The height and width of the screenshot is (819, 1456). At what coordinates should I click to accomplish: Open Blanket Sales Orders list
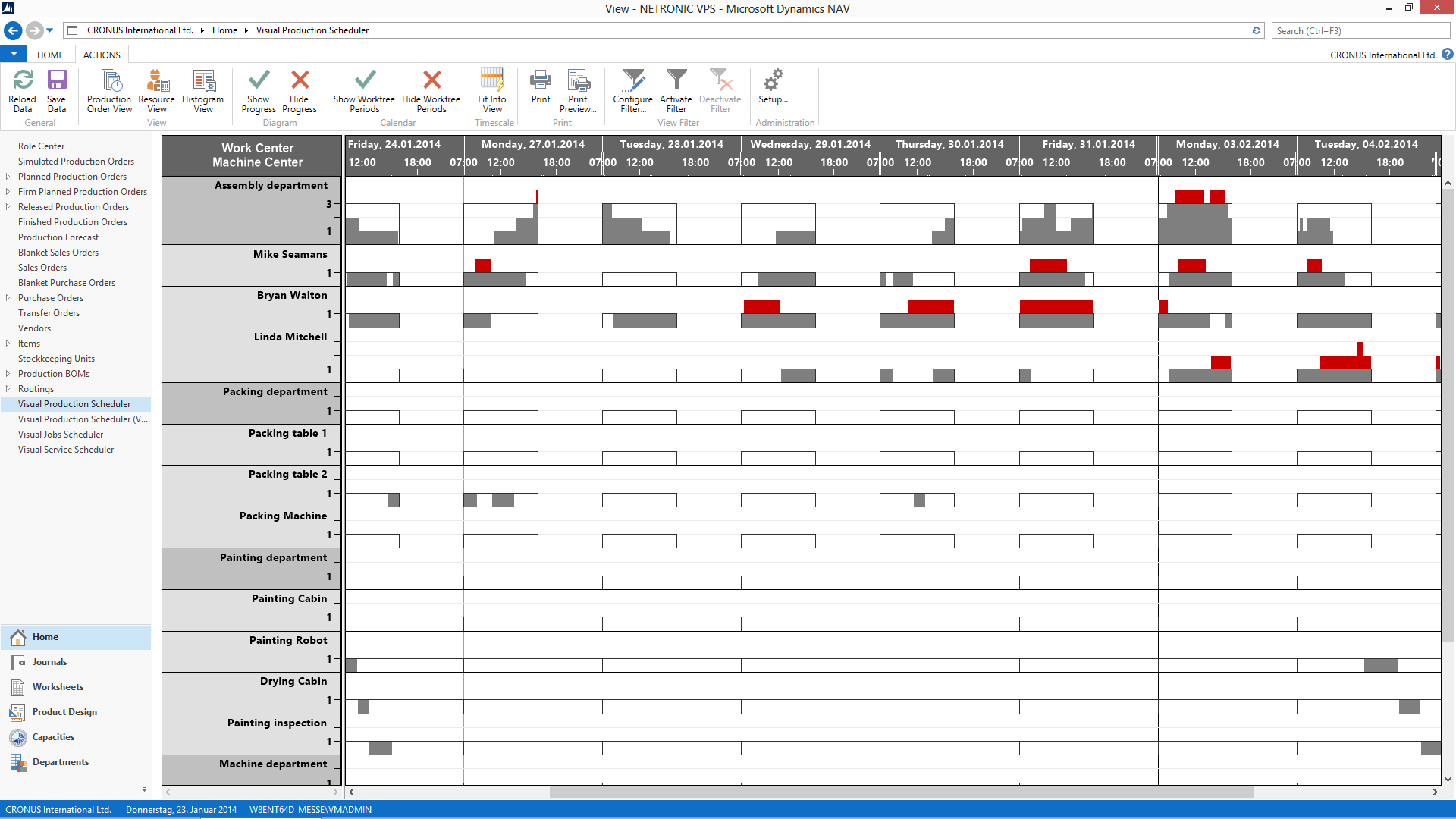coord(58,253)
